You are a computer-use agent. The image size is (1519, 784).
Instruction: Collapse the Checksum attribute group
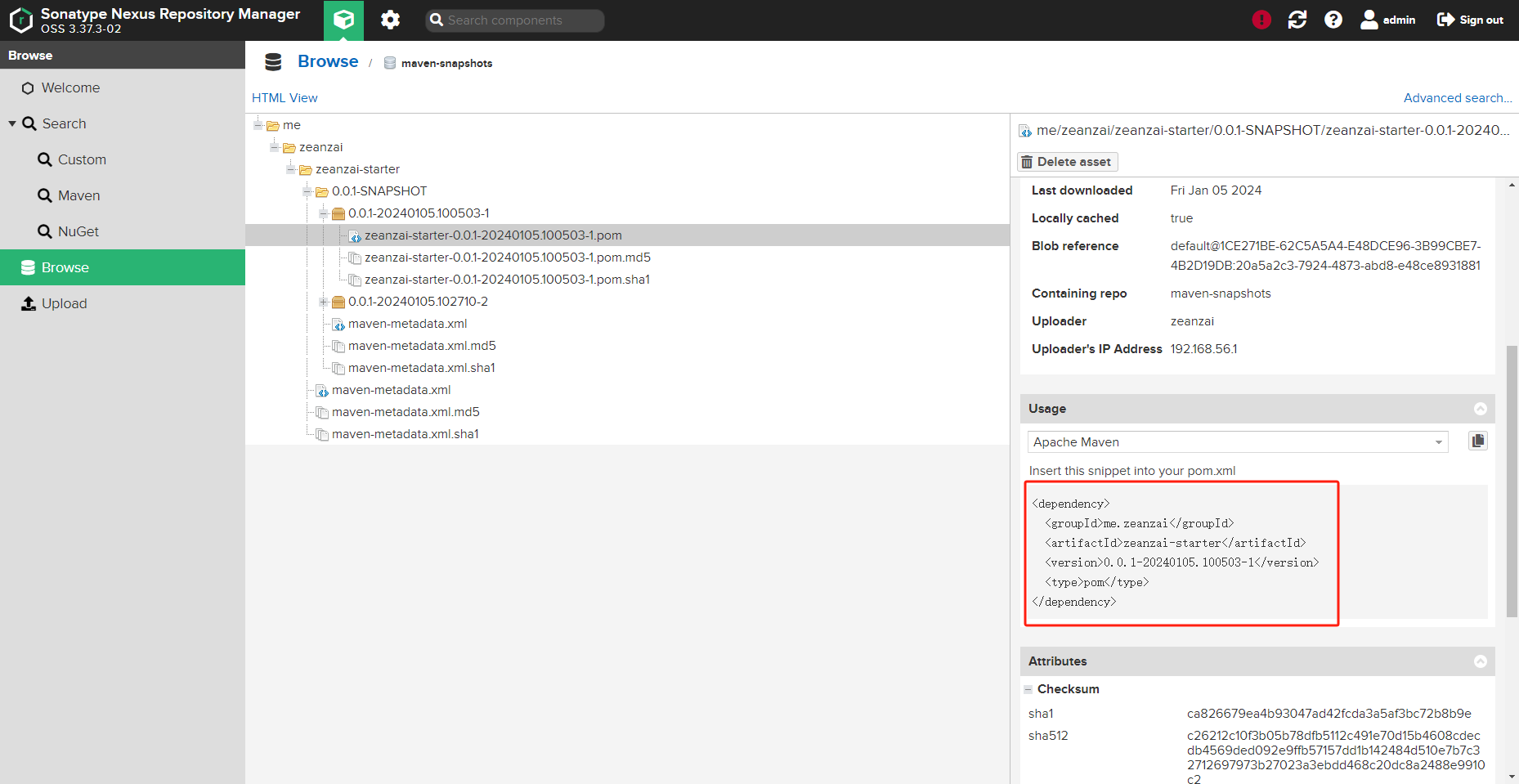point(1028,689)
